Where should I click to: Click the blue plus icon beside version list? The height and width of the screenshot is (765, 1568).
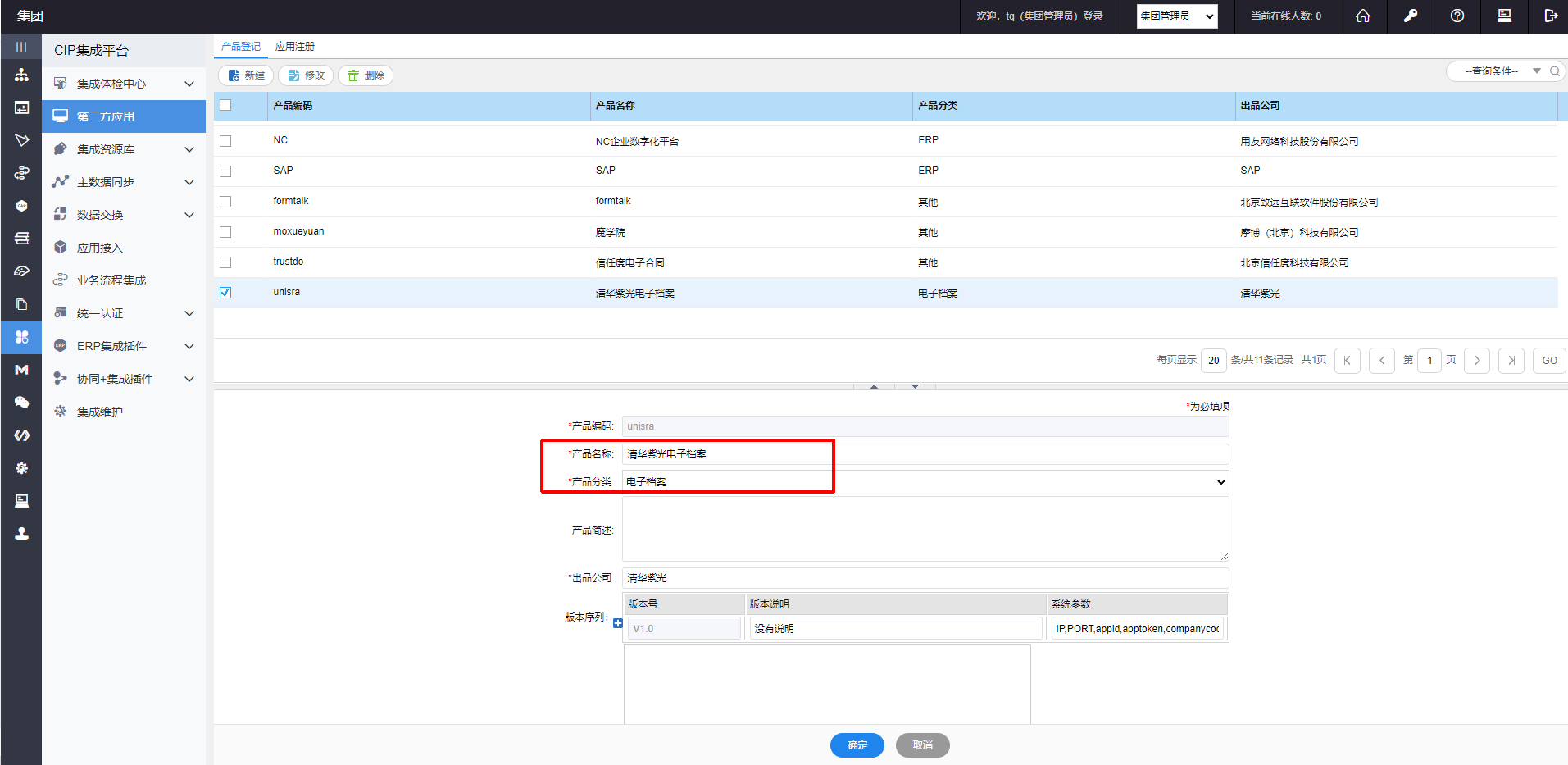point(618,623)
